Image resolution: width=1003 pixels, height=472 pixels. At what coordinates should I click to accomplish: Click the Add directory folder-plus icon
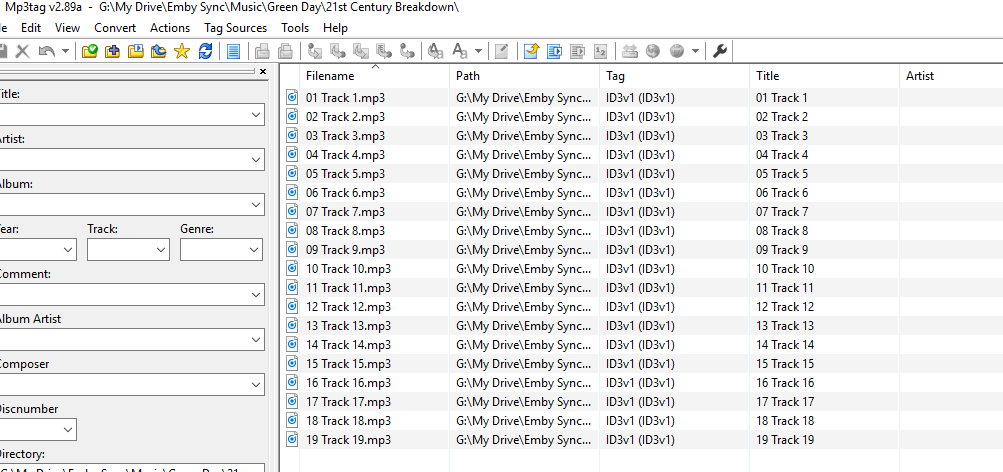pos(113,51)
